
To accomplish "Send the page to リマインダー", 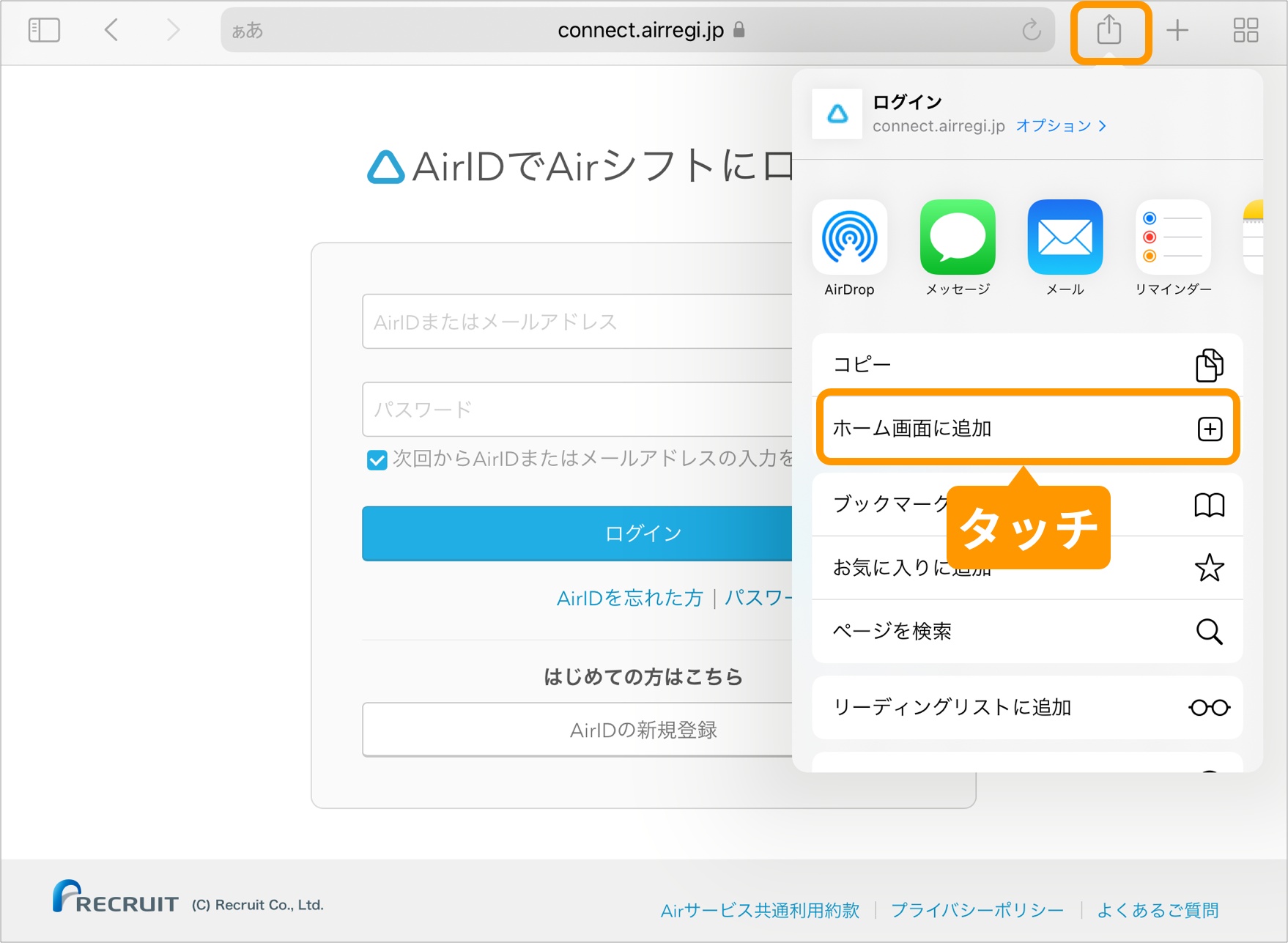I will pos(1171,238).
